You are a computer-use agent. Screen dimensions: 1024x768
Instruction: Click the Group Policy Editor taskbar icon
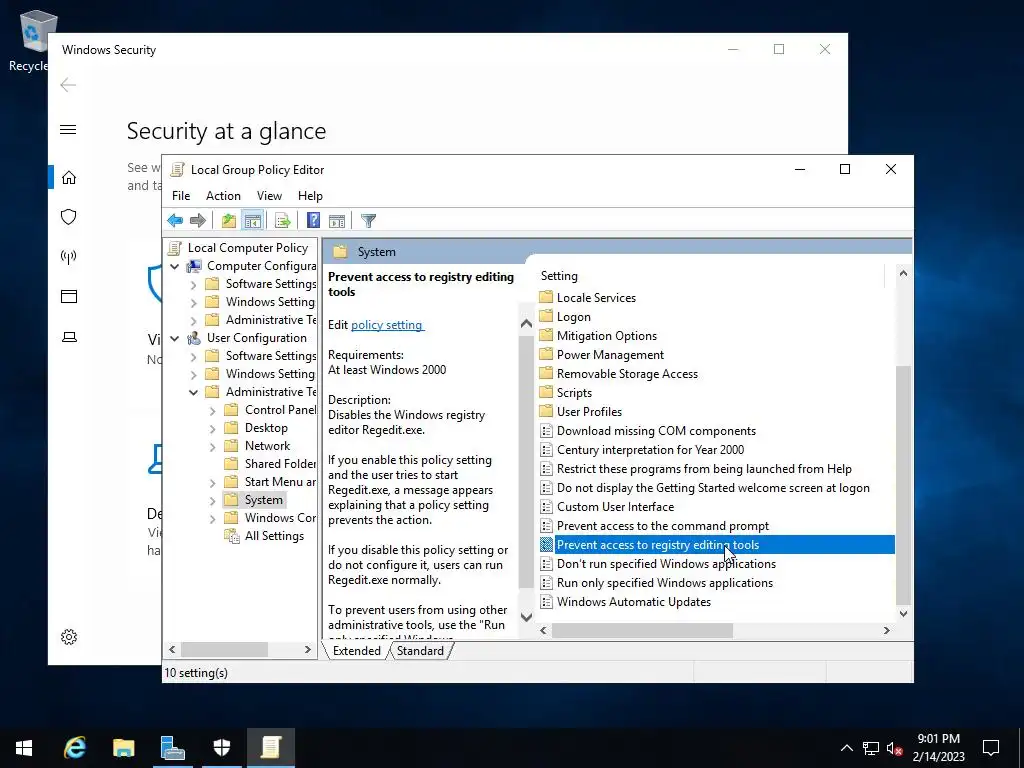[x=270, y=747]
